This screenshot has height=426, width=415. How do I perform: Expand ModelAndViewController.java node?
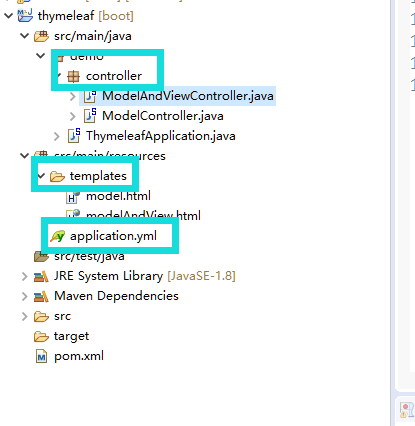coord(73,96)
